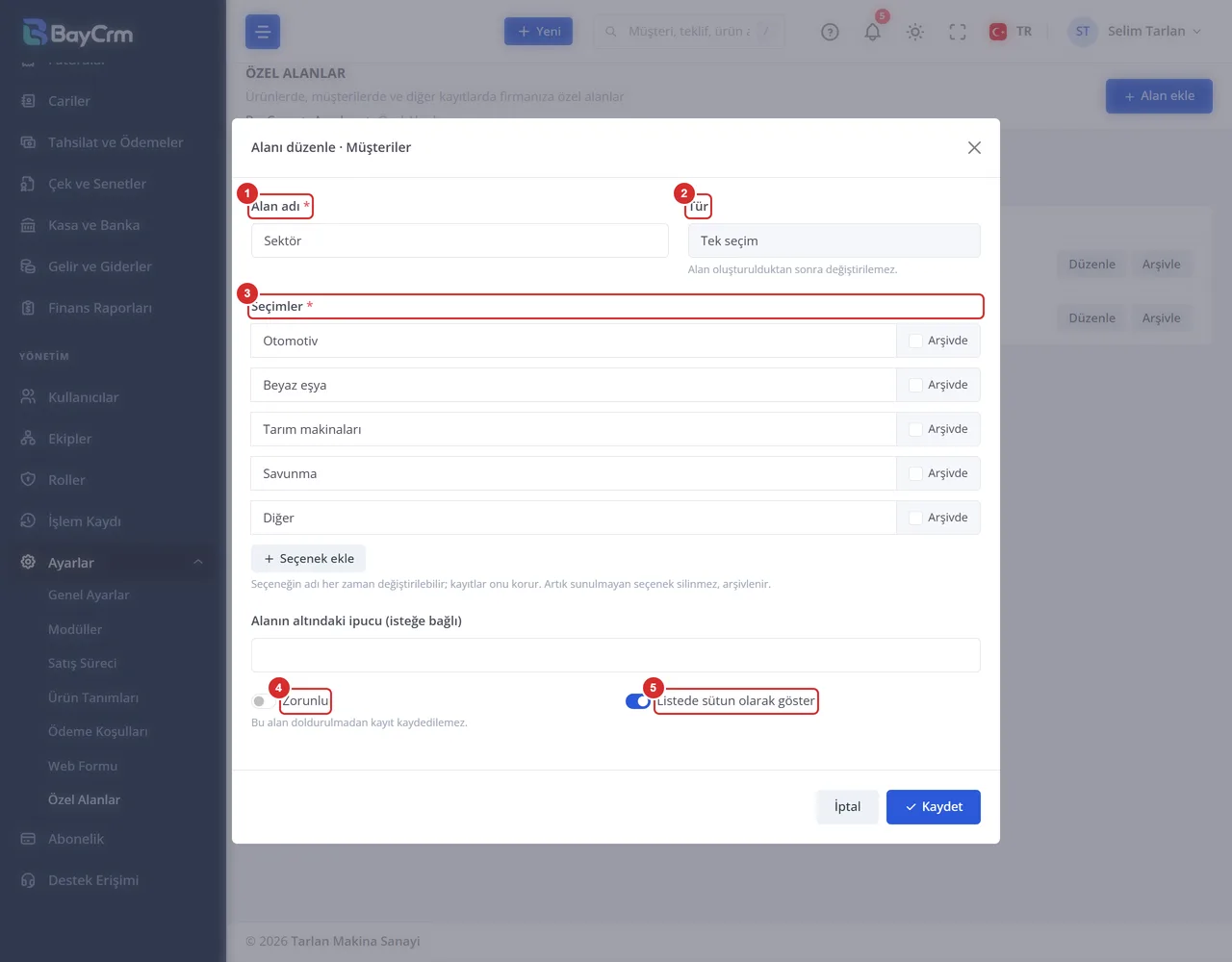Select Özel Alanlar in sidebar

85,800
